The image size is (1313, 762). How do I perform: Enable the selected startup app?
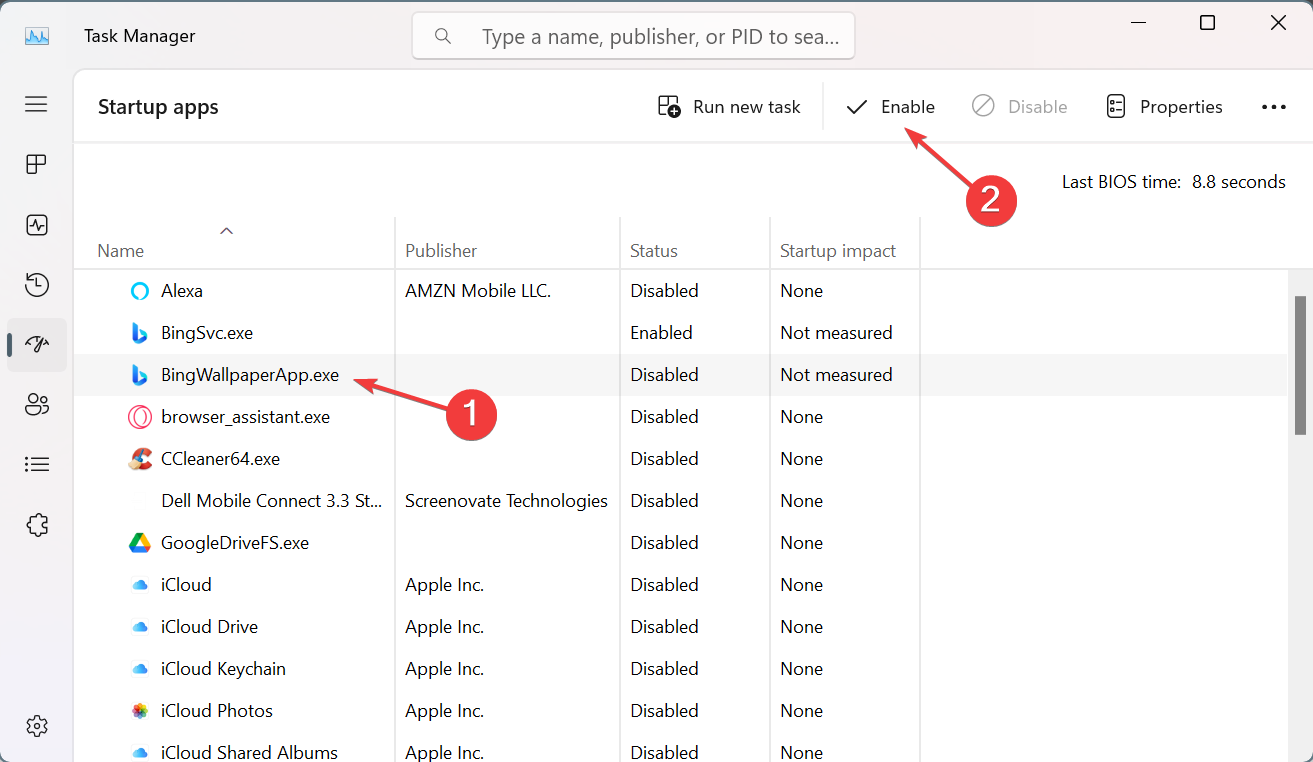pyautogui.click(x=890, y=107)
